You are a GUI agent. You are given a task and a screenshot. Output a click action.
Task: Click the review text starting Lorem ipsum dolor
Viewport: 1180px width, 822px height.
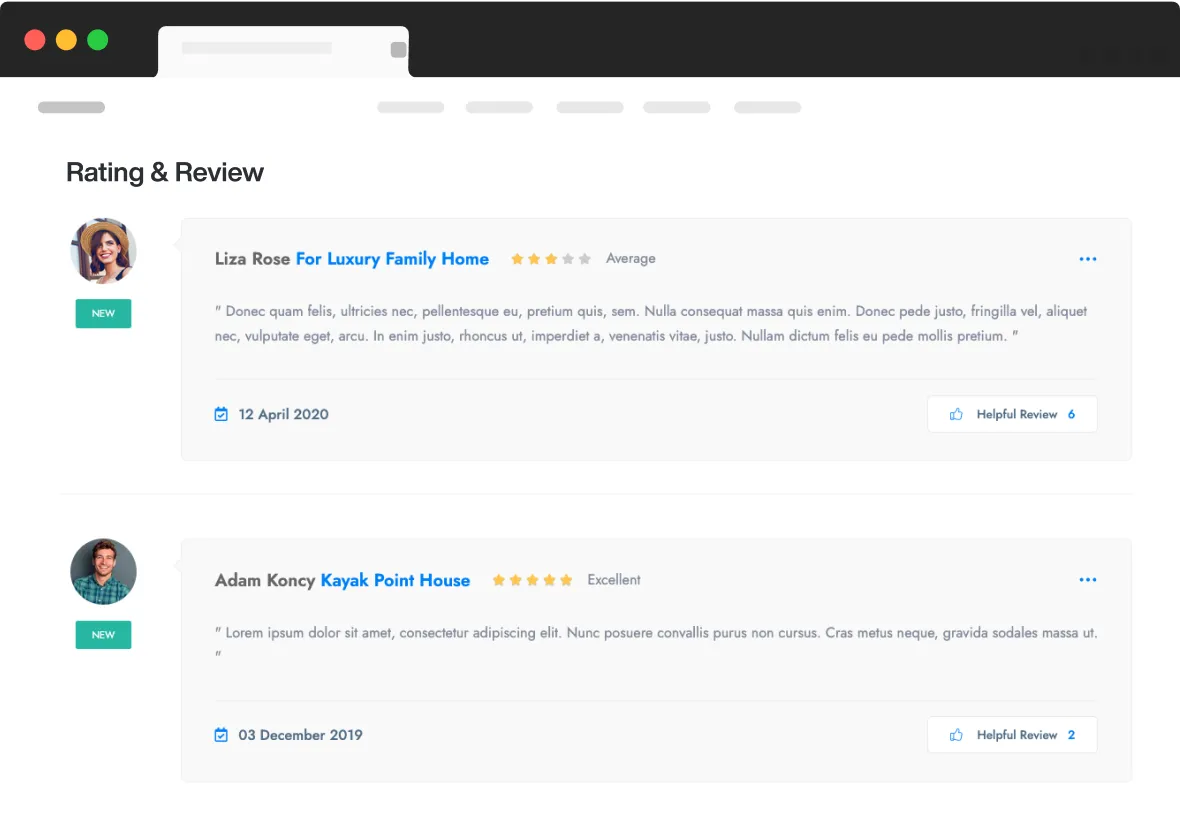(656, 642)
